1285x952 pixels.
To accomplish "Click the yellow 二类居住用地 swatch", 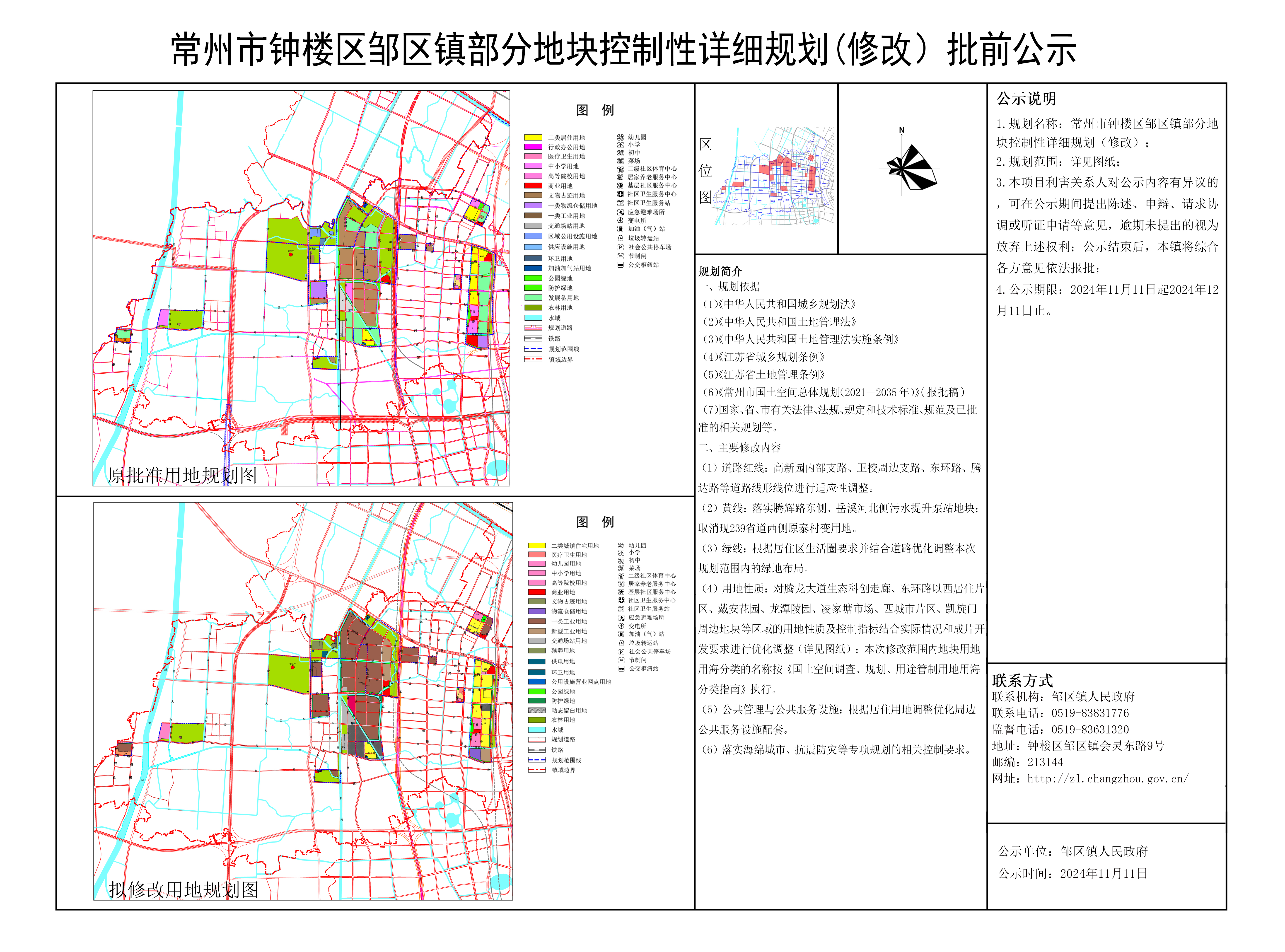I will [533, 138].
